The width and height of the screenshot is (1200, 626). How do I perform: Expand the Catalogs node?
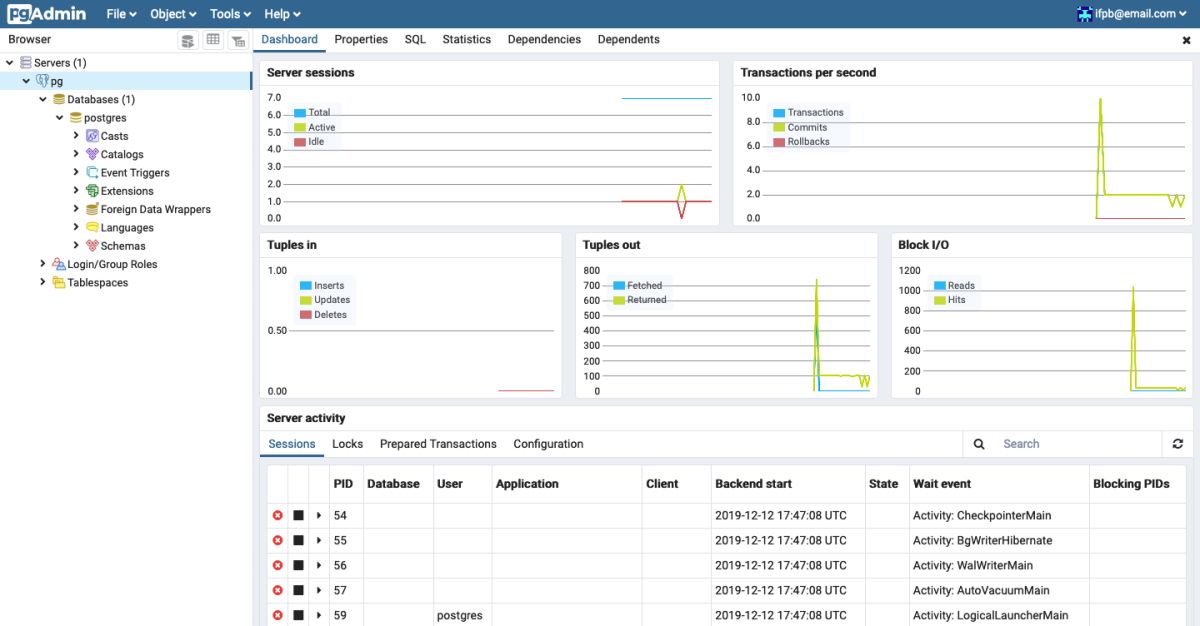76,154
